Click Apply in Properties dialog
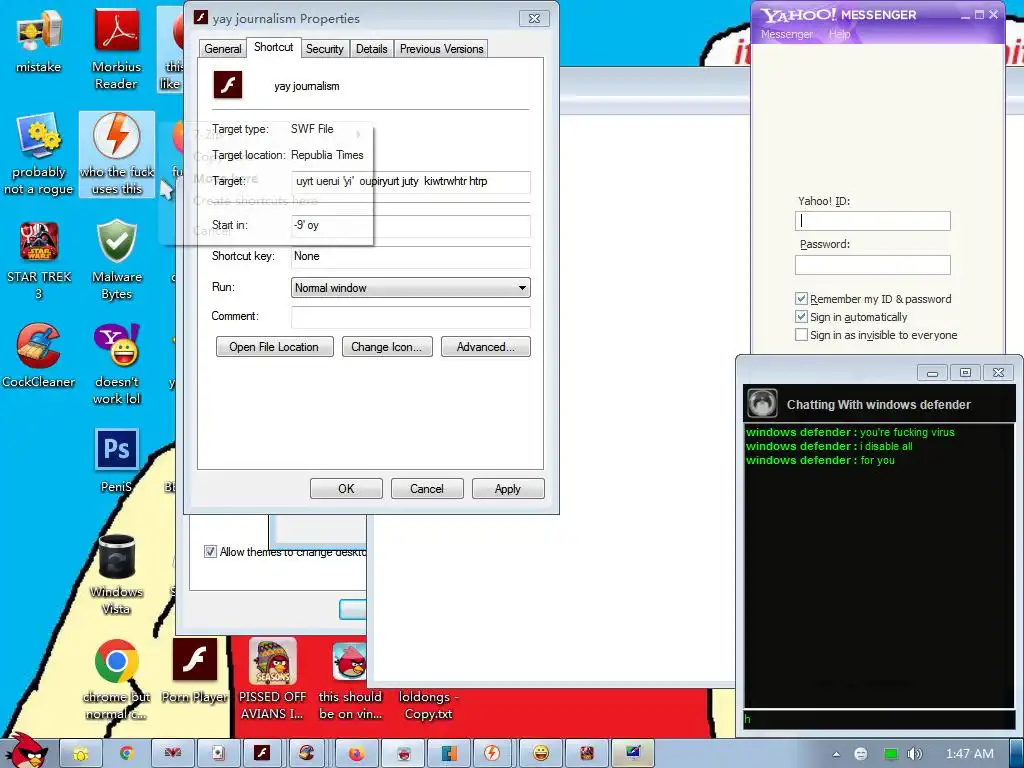The width and height of the screenshot is (1024, 768). click(x=507, y=488)
